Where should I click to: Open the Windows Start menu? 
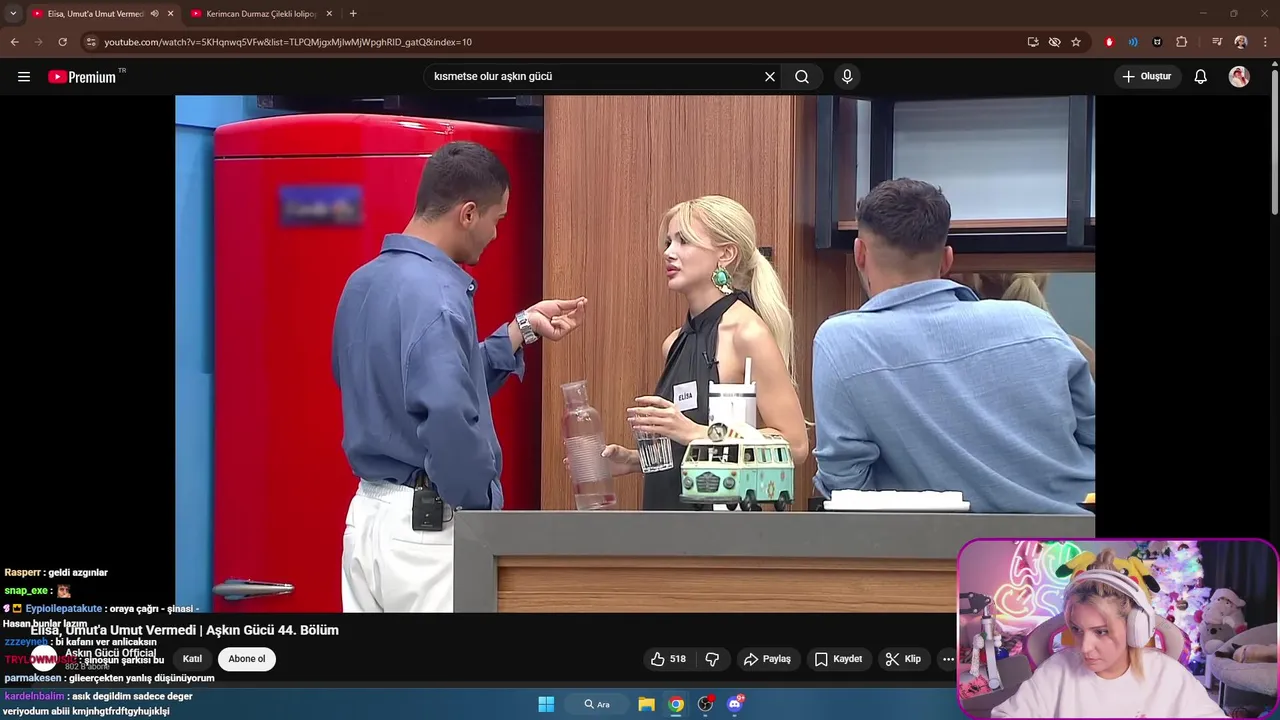point(546,704)
